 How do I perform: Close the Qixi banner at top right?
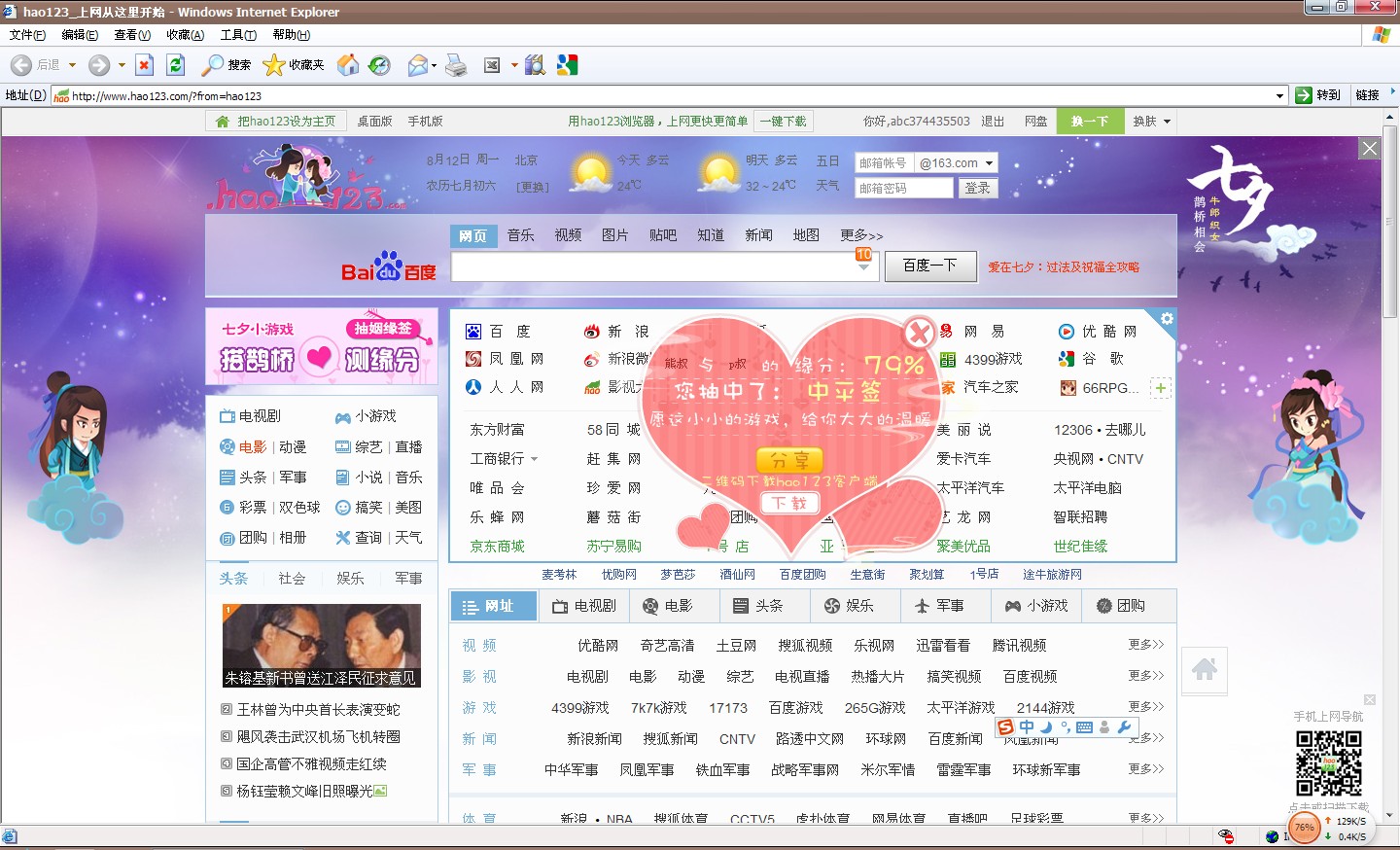[x=1369, y=148]
